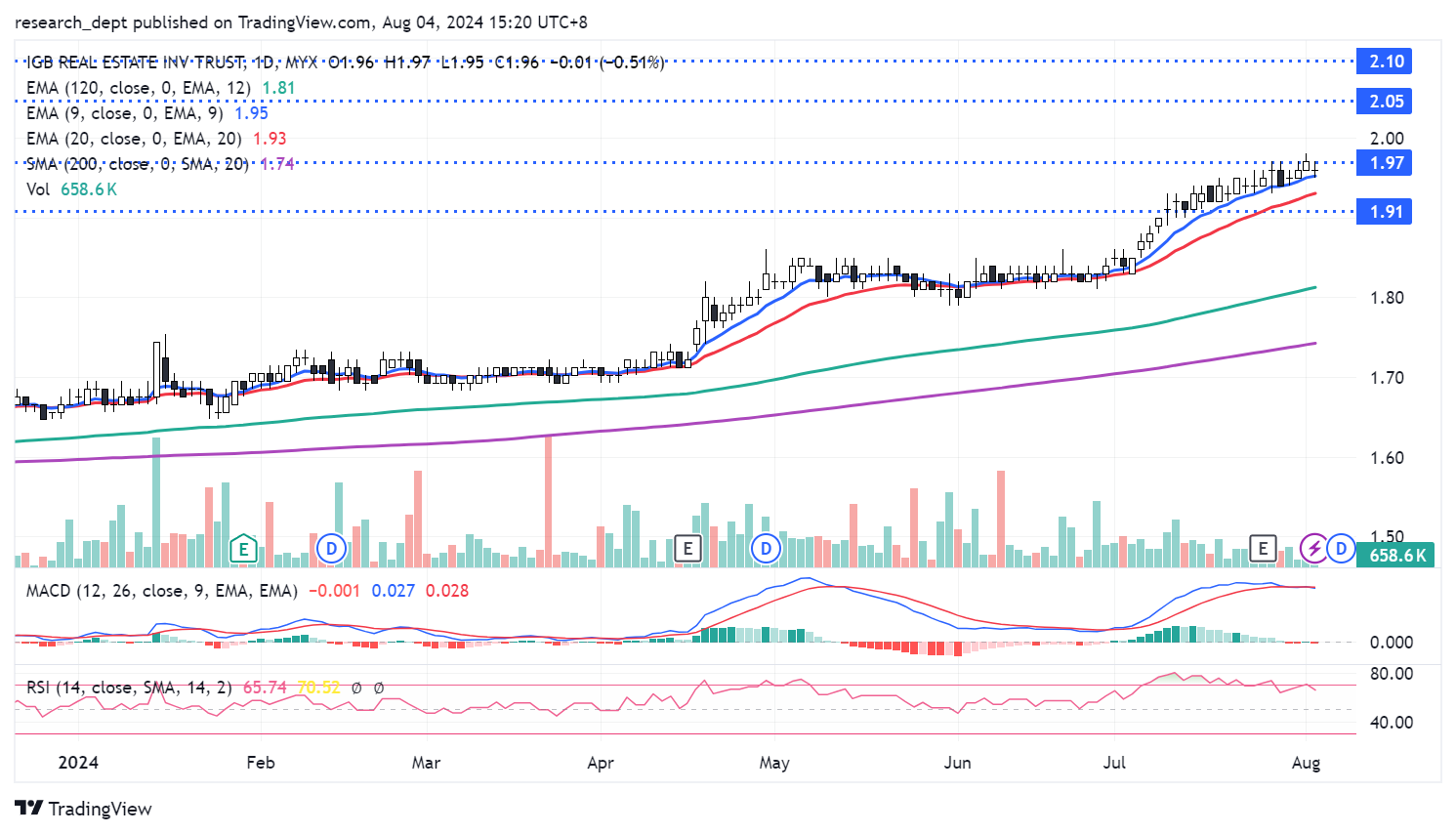Select the EMA 120 indicator legend
1456x834 pixels.
pos(138,88)
